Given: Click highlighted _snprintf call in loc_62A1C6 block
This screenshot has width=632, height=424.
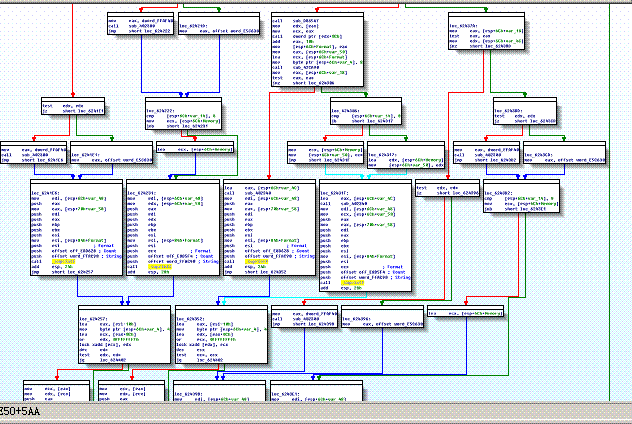Looking at the screenshot, I should click(63, 262).
